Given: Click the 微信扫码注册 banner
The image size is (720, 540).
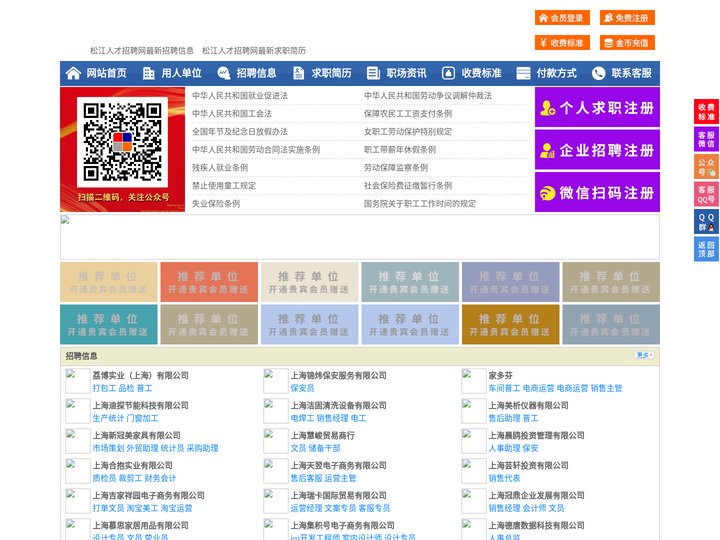Looking at the screenshot, I should coord(597,192).
